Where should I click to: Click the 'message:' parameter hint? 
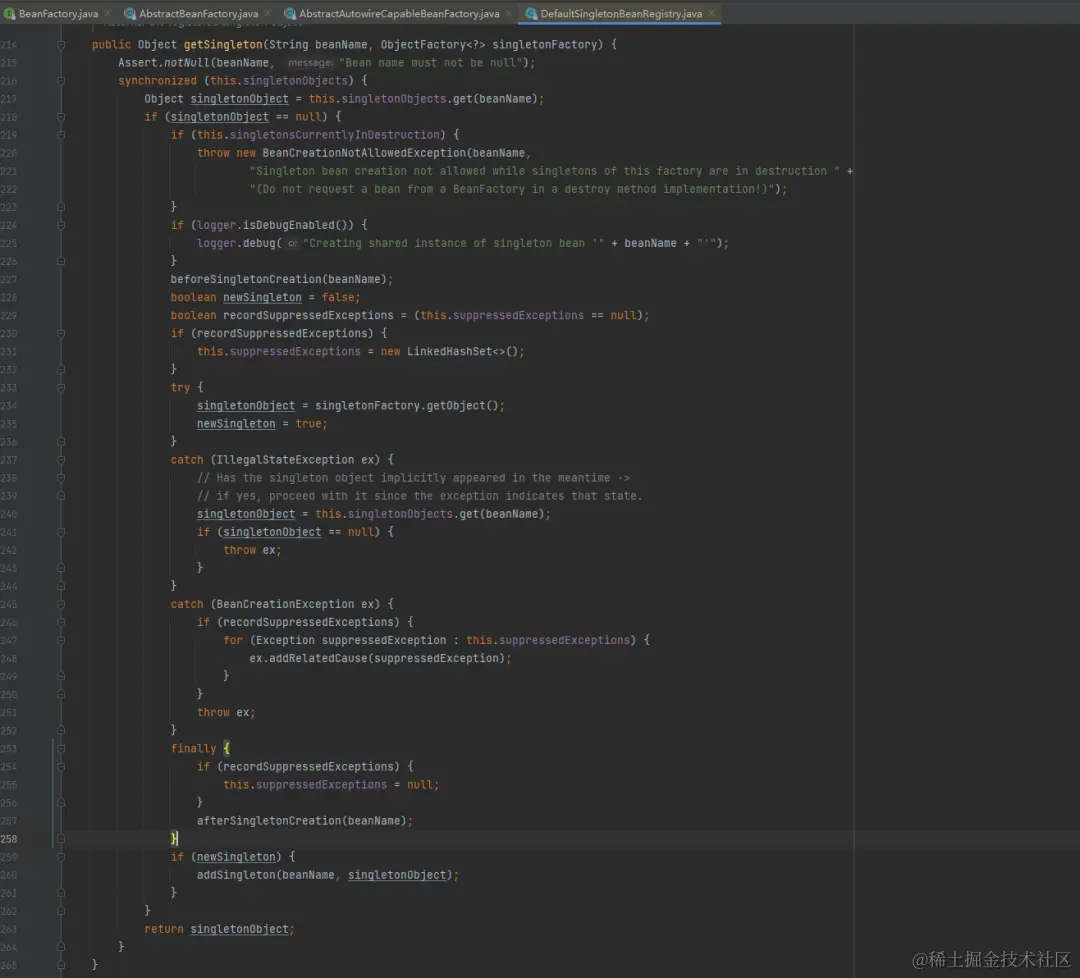(x=310, y=63)
